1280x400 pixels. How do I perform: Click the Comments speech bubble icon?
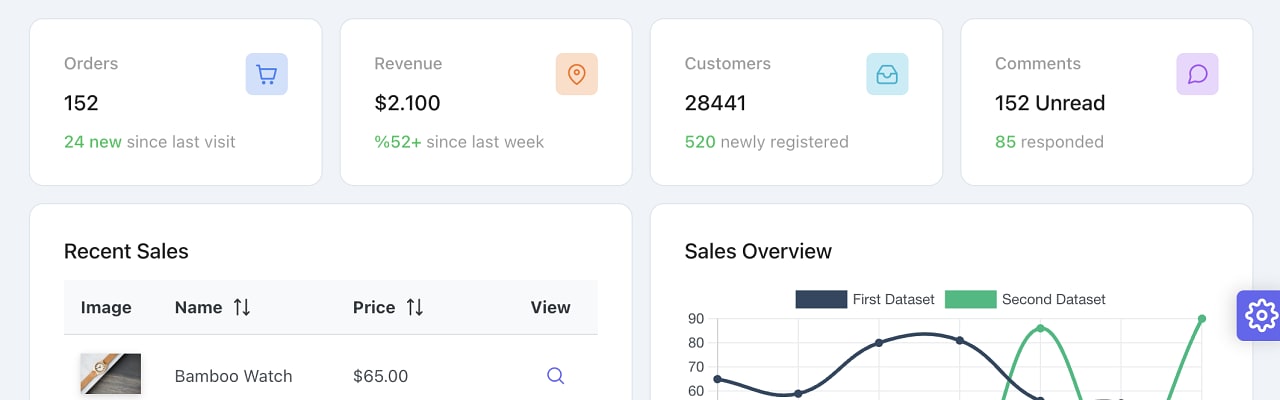click(x=1197, y=74)
